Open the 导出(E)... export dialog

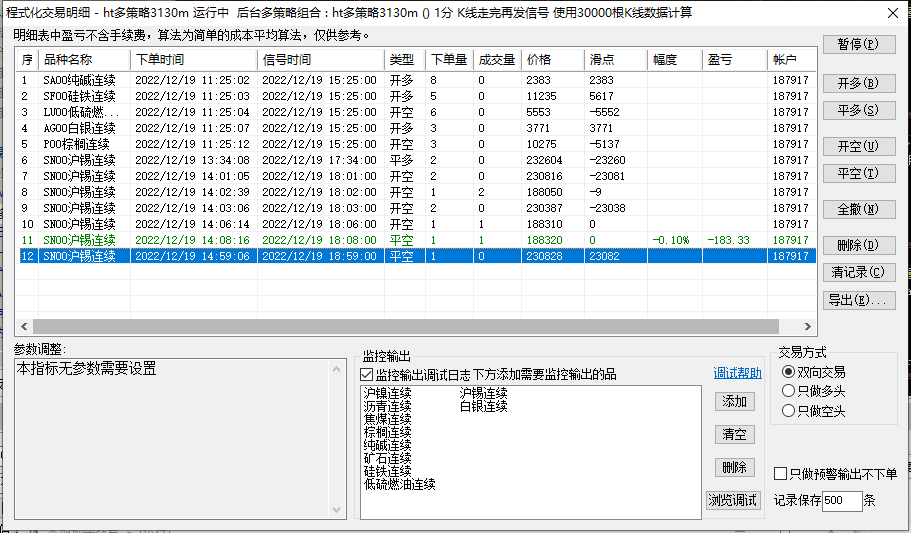(859, 300)
